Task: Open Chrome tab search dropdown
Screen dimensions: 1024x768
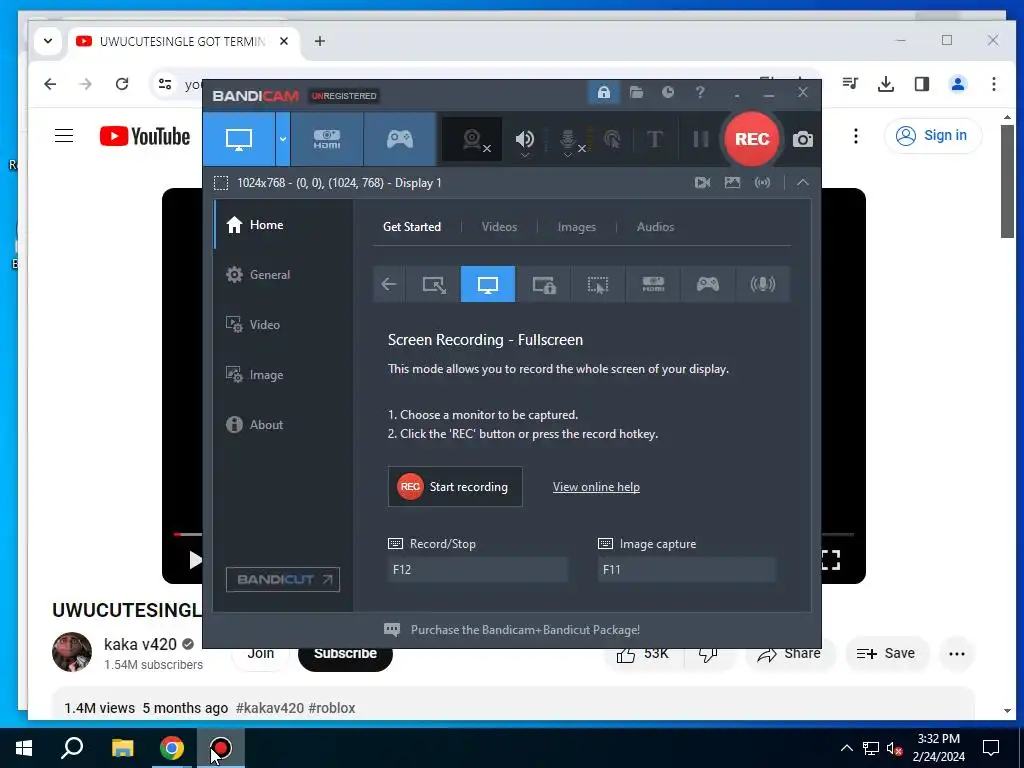Action: point(48,41)
